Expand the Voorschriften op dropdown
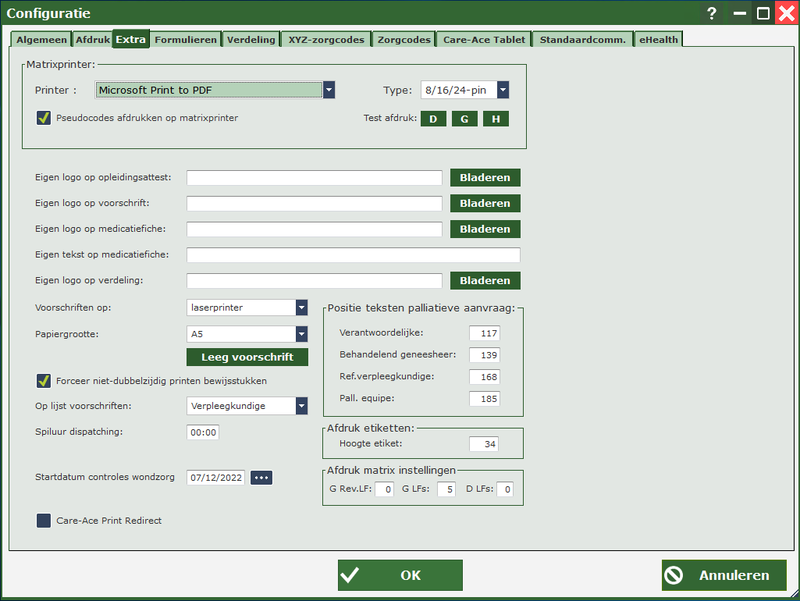 (301, 308)
